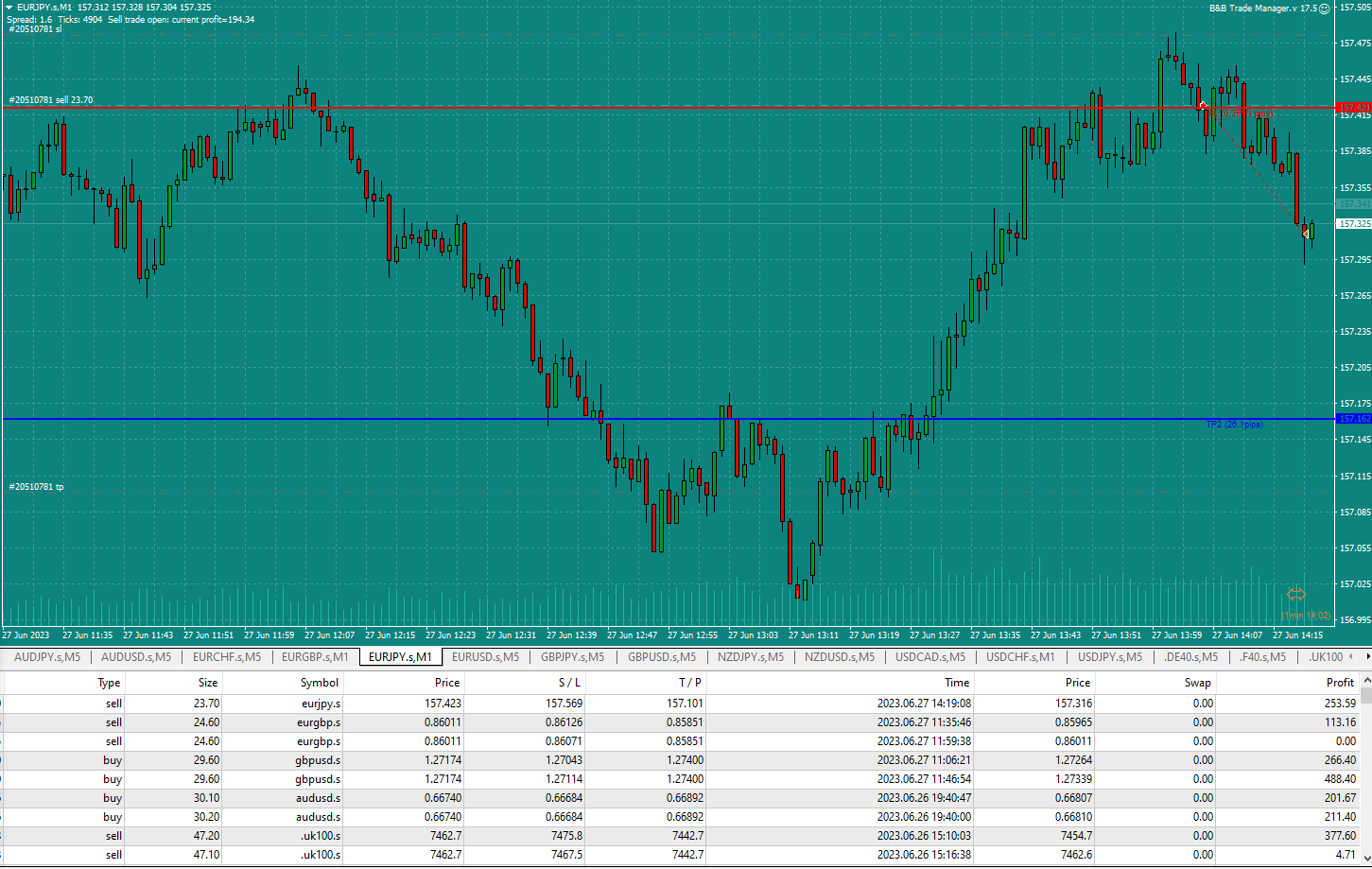Click the spread and ticks info line
Screen dimensions: 1372x869
tap(130, 19)
